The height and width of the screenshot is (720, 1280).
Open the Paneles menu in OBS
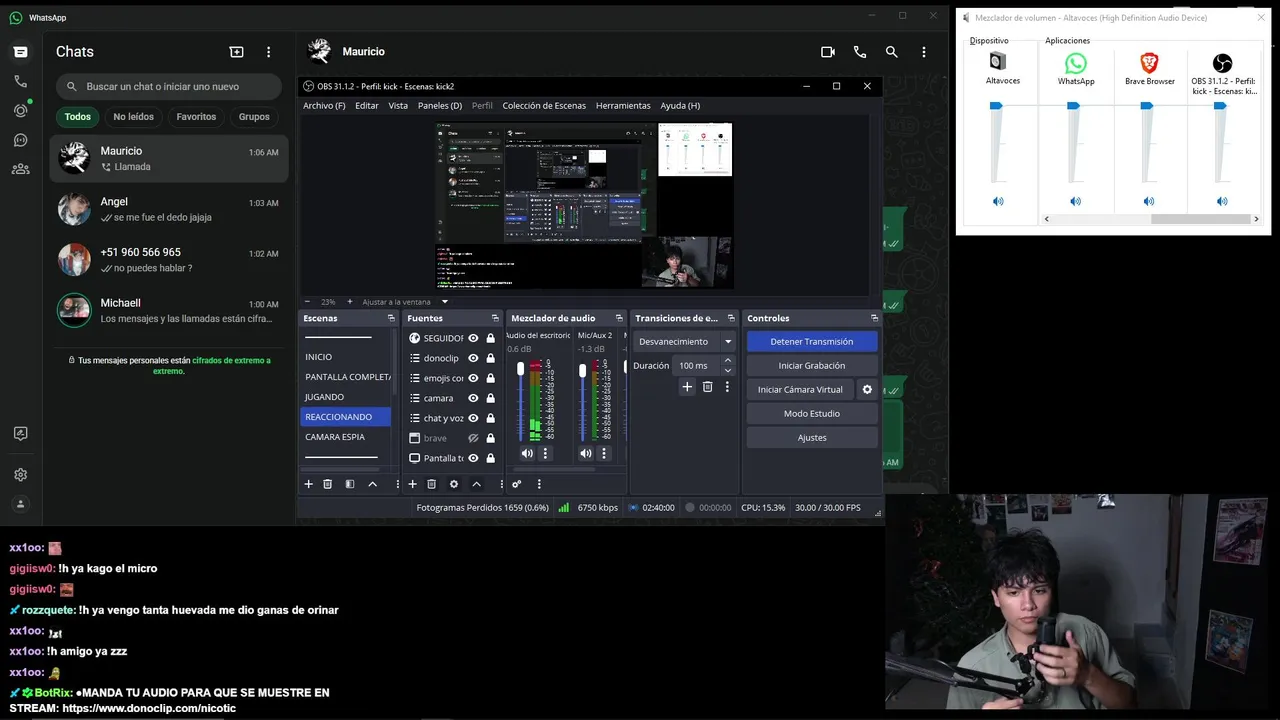coord(440,105)
